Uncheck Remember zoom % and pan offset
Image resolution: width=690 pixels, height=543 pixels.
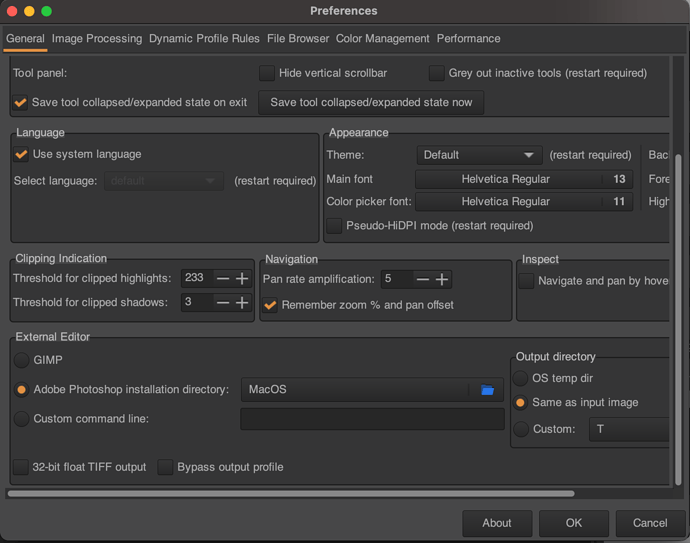[270, 305]
